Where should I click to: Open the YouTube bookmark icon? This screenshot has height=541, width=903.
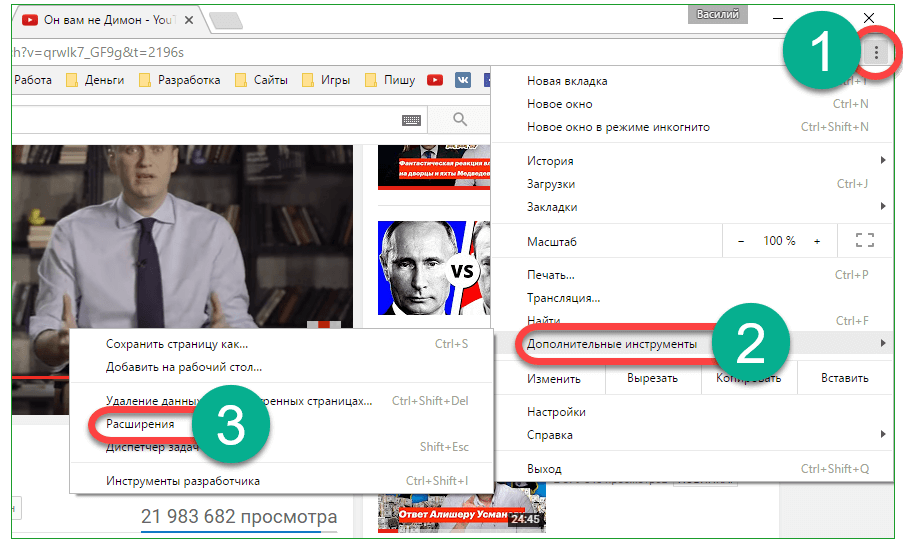(435, 80)
